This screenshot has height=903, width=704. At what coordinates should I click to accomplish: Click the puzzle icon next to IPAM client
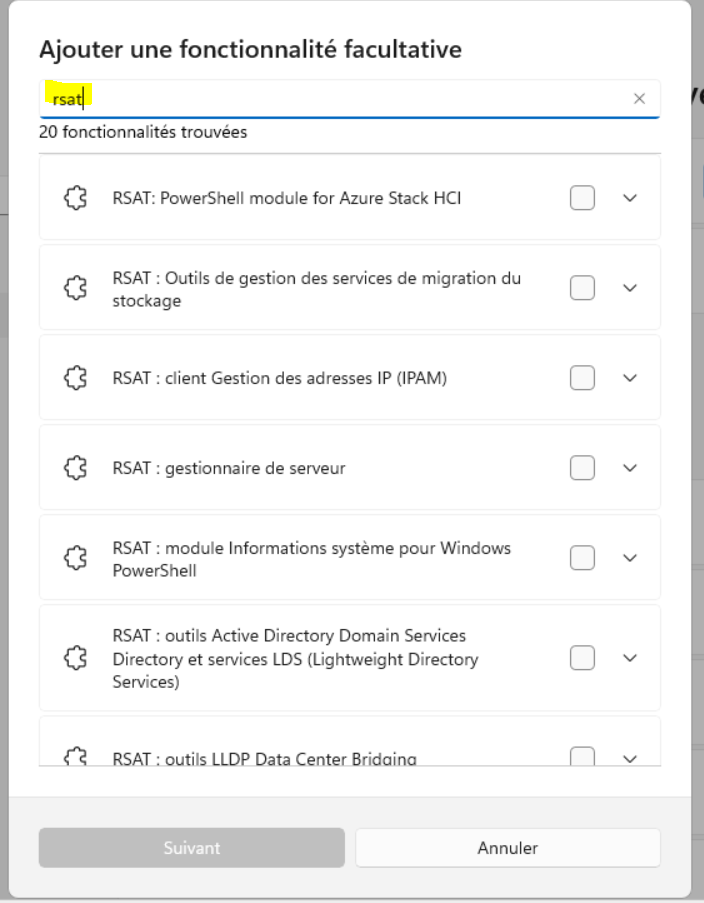pos(74,378)
